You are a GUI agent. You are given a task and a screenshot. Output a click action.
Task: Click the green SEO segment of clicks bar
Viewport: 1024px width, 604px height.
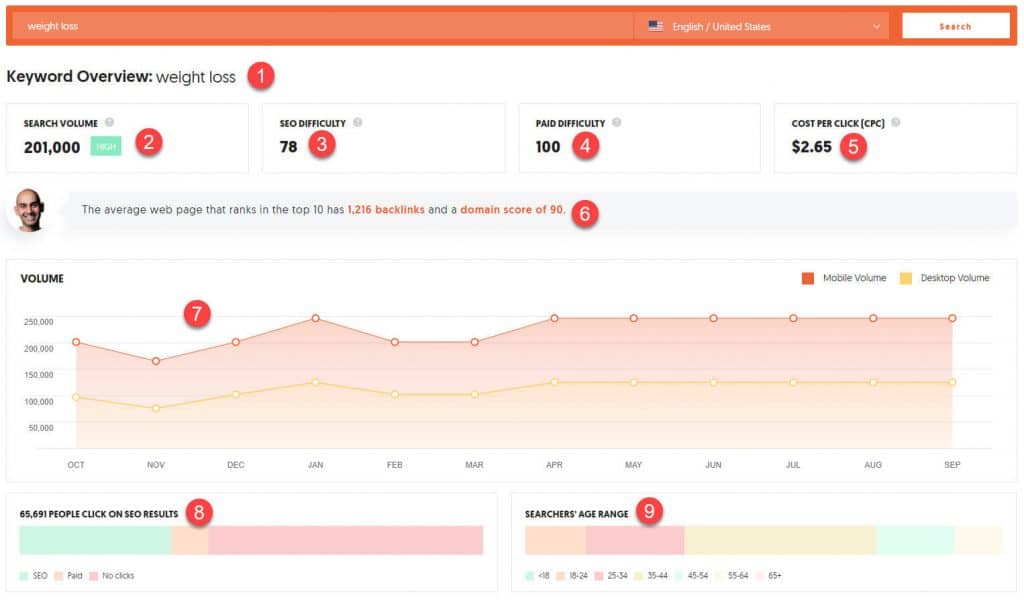pyautogui.click(x=95, y=540)
